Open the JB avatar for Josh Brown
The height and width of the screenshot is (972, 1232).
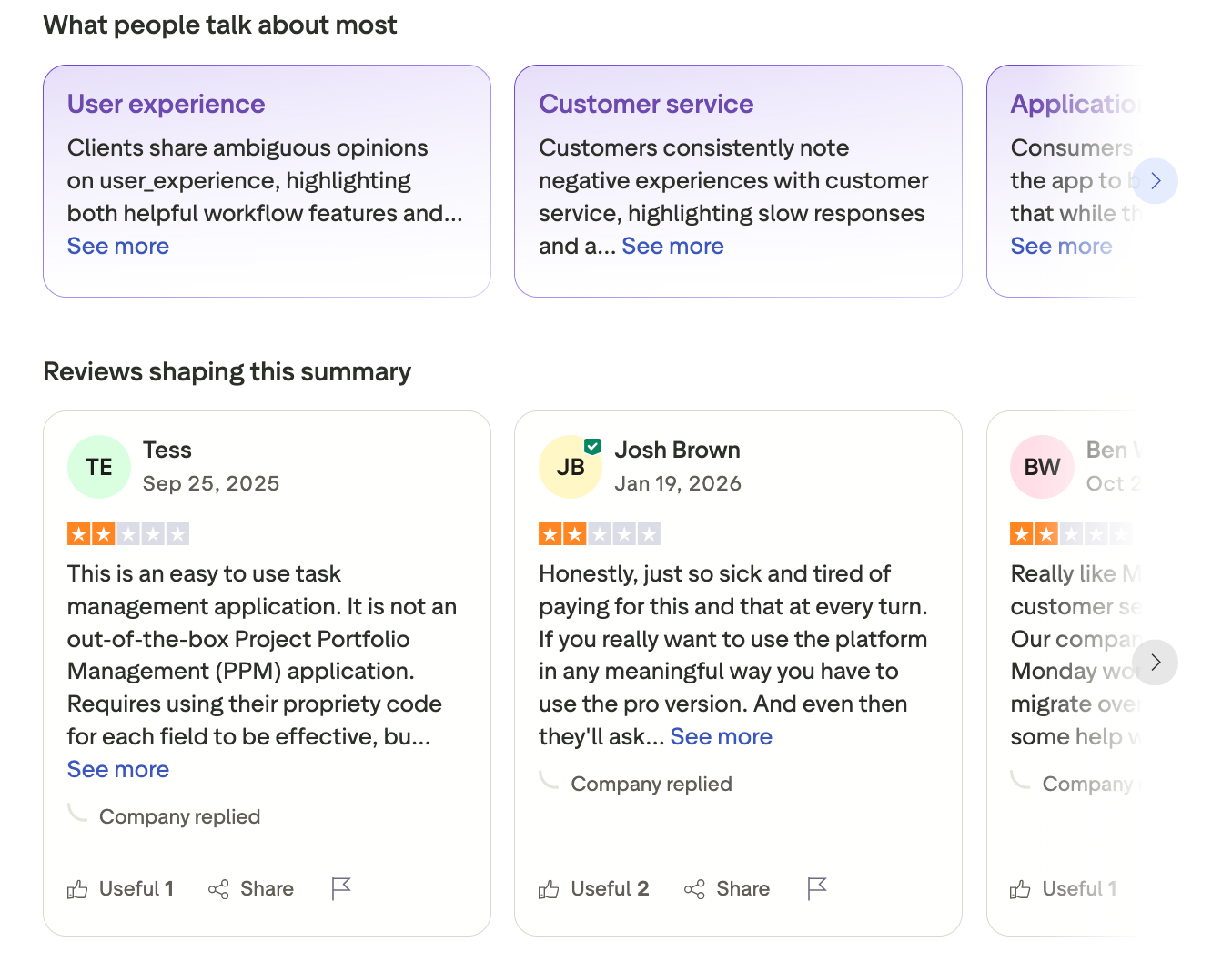(x=571, y=467)
